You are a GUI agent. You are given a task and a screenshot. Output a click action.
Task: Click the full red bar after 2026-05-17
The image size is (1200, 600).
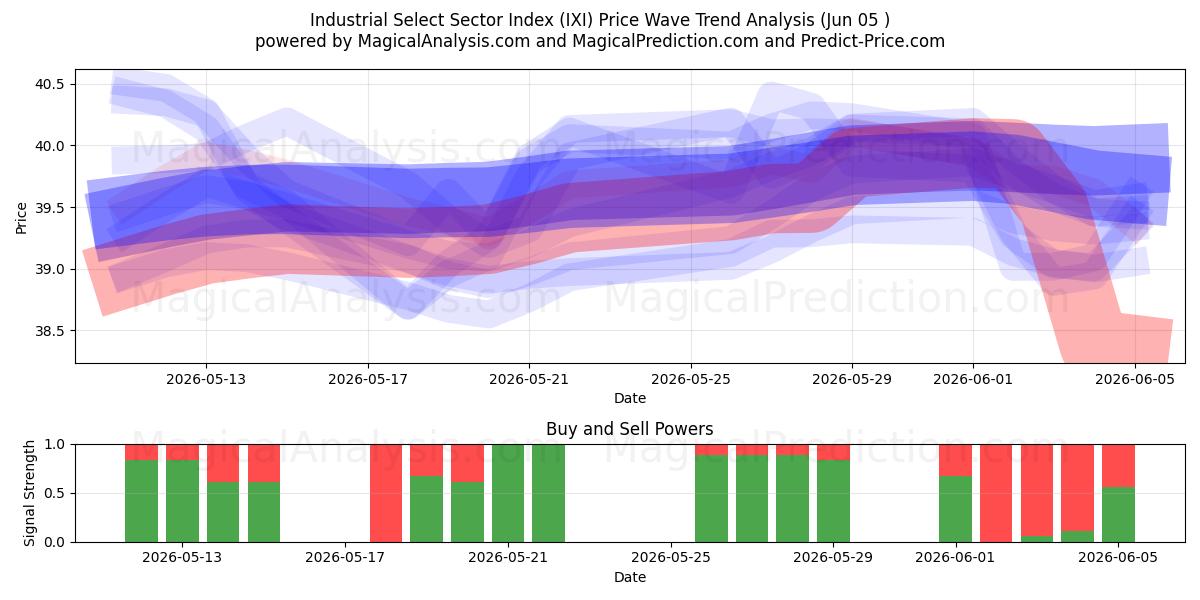click(x=386, y=493)
